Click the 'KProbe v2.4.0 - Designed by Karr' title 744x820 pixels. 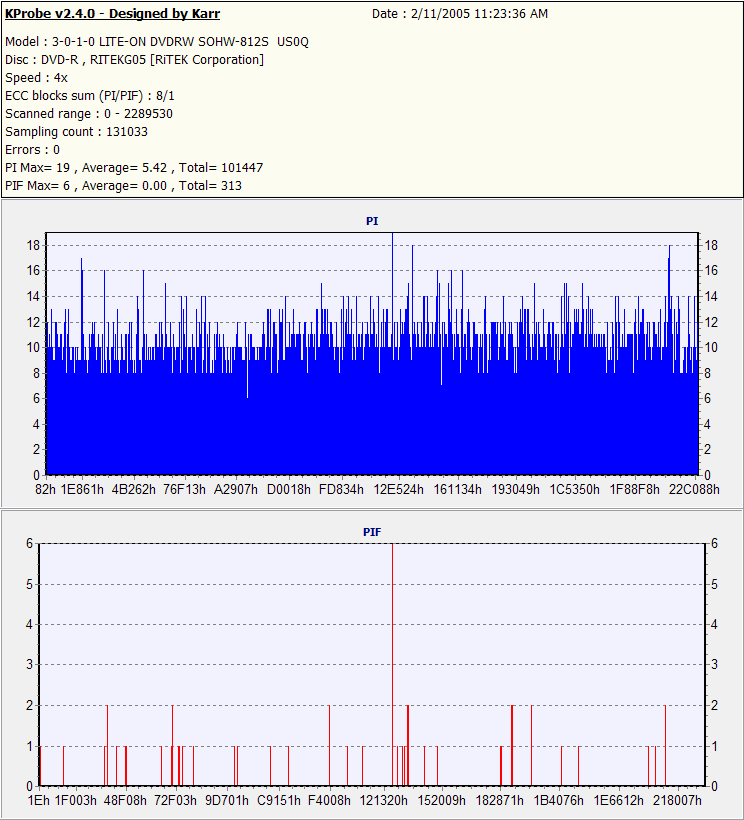click(x=112, y=14)
